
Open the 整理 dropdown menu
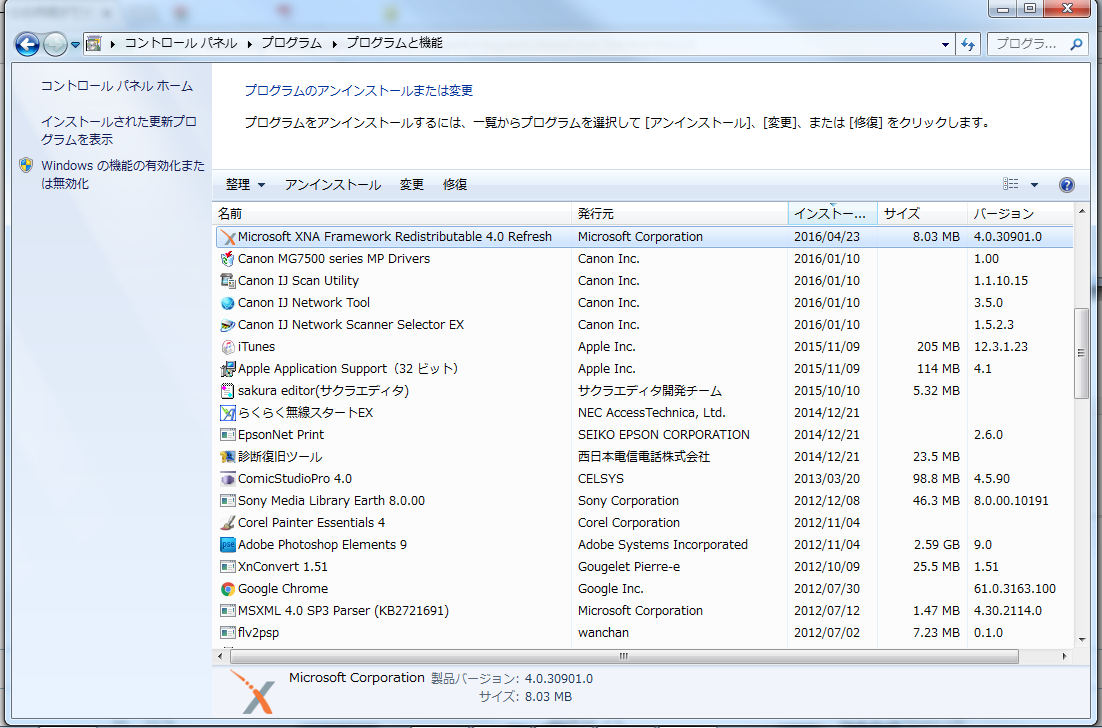(x=245, y=185)
